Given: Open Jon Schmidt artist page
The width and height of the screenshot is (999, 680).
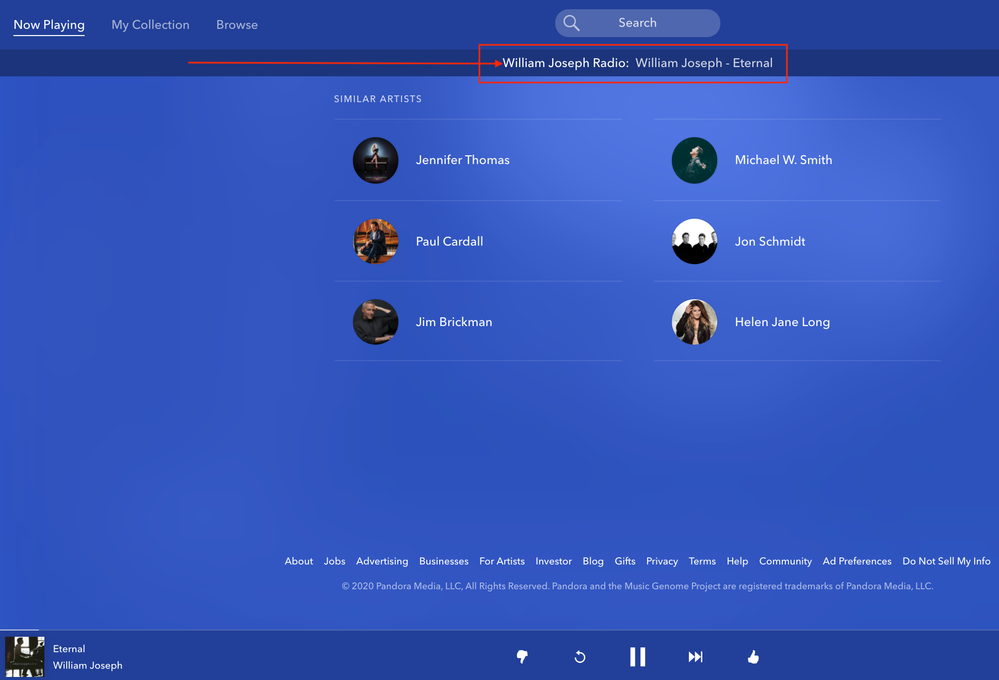Looking at the screenshot, I should coord(769,241).
